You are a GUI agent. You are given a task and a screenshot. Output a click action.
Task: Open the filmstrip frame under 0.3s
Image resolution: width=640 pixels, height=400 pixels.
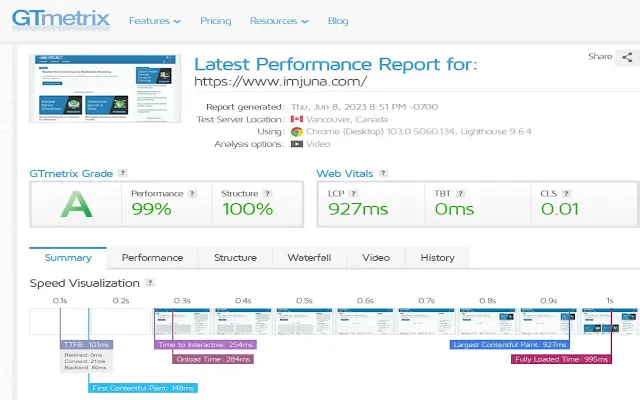coord(182,322)
